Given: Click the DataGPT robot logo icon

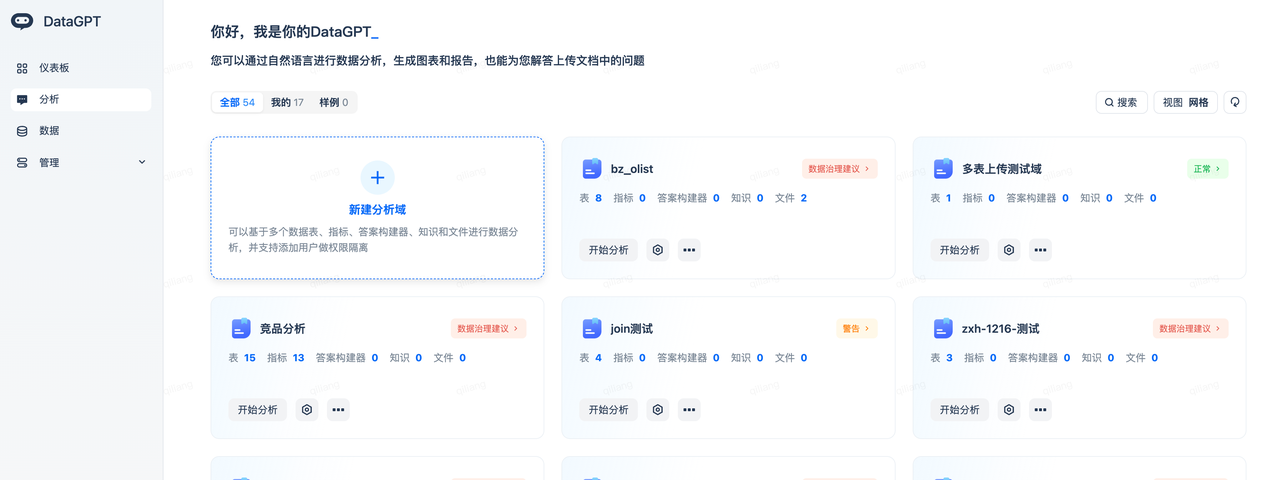Looking at the screenshot, I should click(x=22, y=21).
